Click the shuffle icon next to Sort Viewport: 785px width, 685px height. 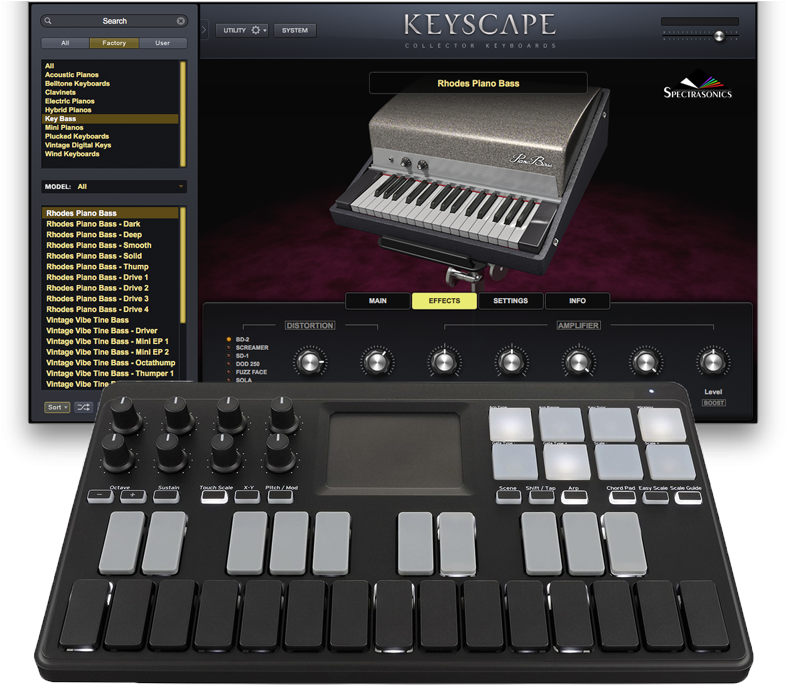tap(83, 407)
